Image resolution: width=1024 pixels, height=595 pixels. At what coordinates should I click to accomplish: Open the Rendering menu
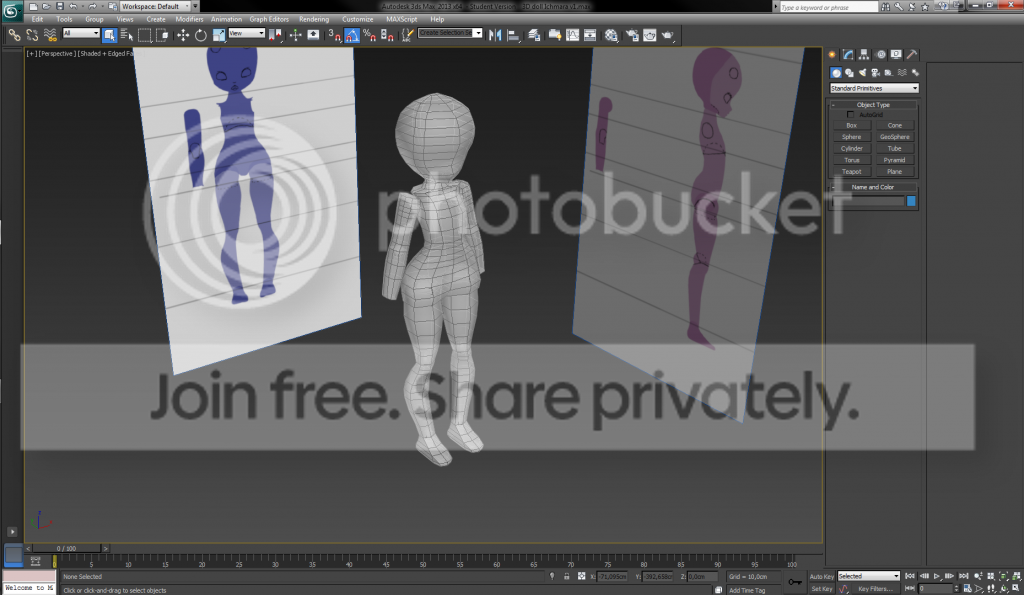tap(314, 19)
